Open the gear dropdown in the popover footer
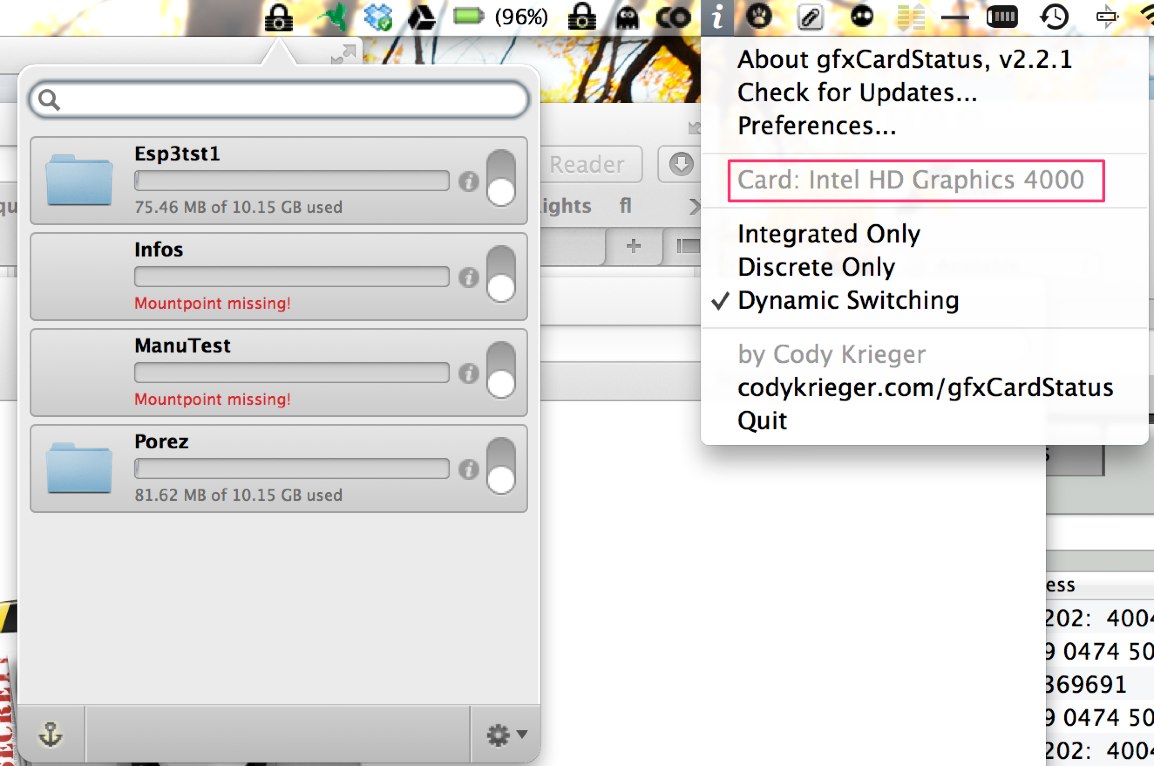The height and width of the screenshot is (766, 1154). click(x=506, y=734)
